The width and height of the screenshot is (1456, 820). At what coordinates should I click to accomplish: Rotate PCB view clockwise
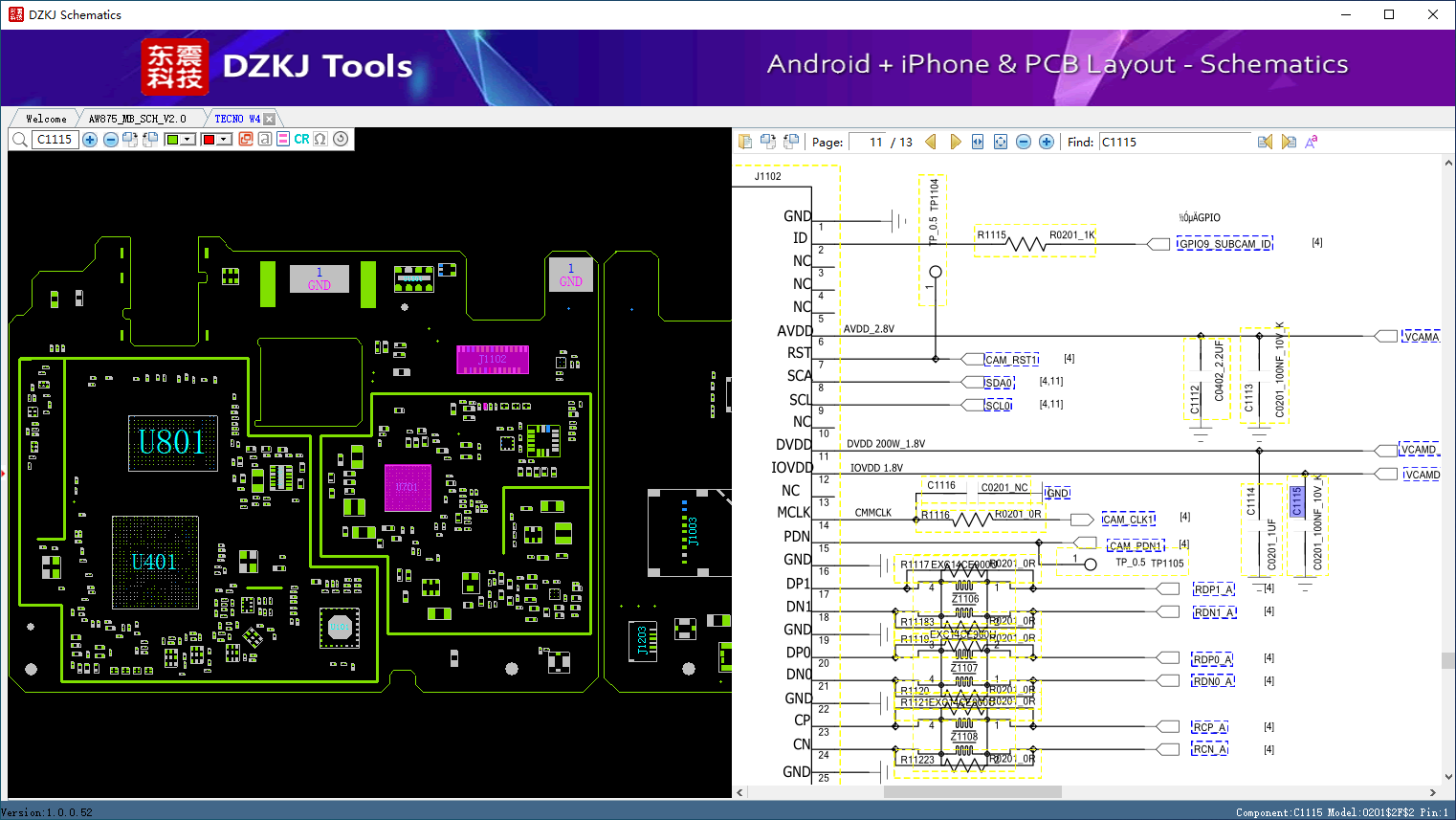point(130,140)
